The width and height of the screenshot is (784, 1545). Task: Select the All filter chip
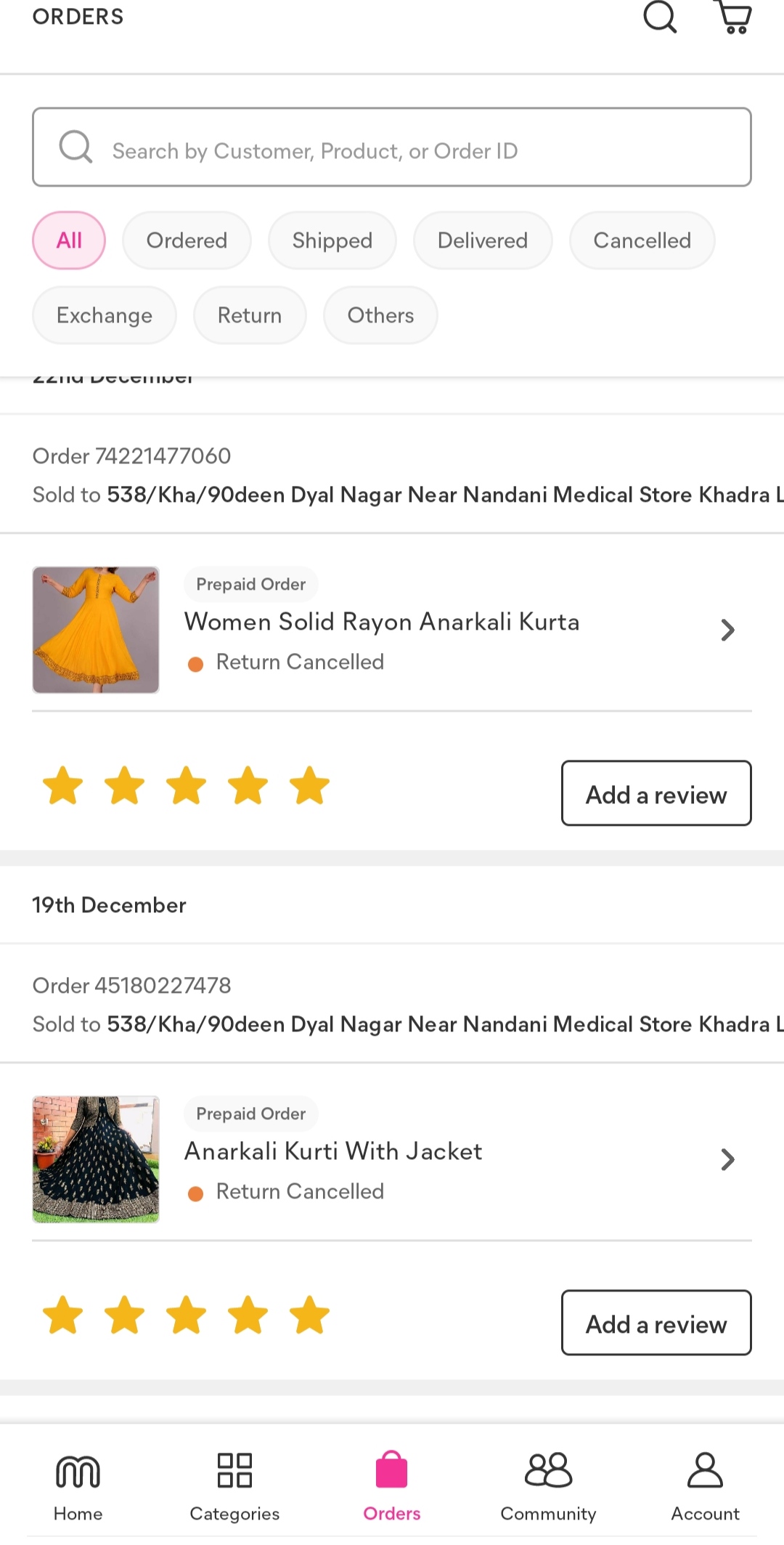tap(69, 240)
